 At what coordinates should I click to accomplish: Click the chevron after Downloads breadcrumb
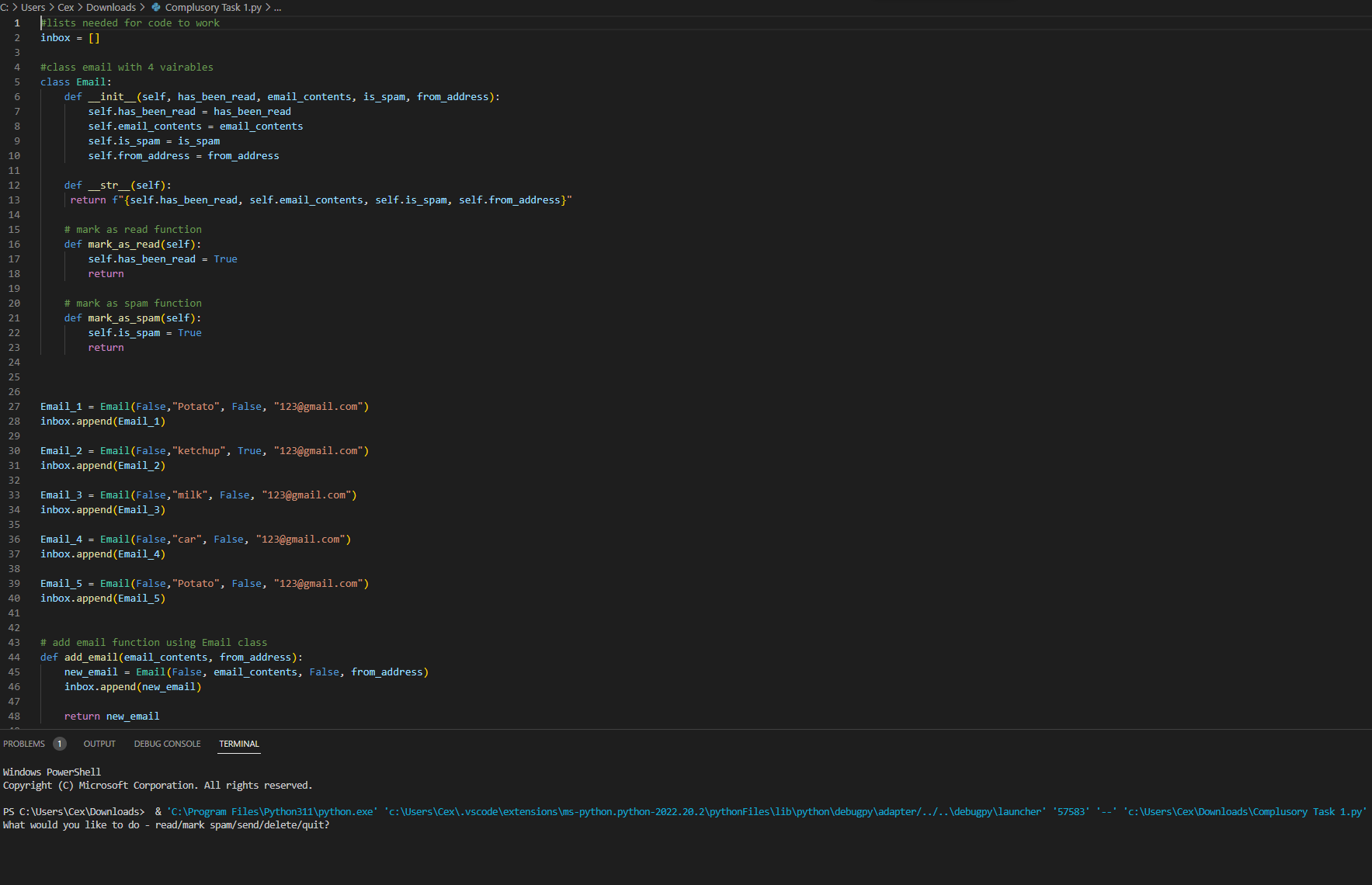coord(143,7)
